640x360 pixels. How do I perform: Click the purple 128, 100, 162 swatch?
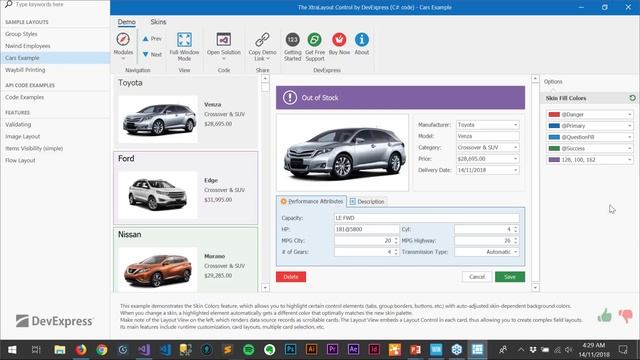pyautogui.click(x=554, y=160)
